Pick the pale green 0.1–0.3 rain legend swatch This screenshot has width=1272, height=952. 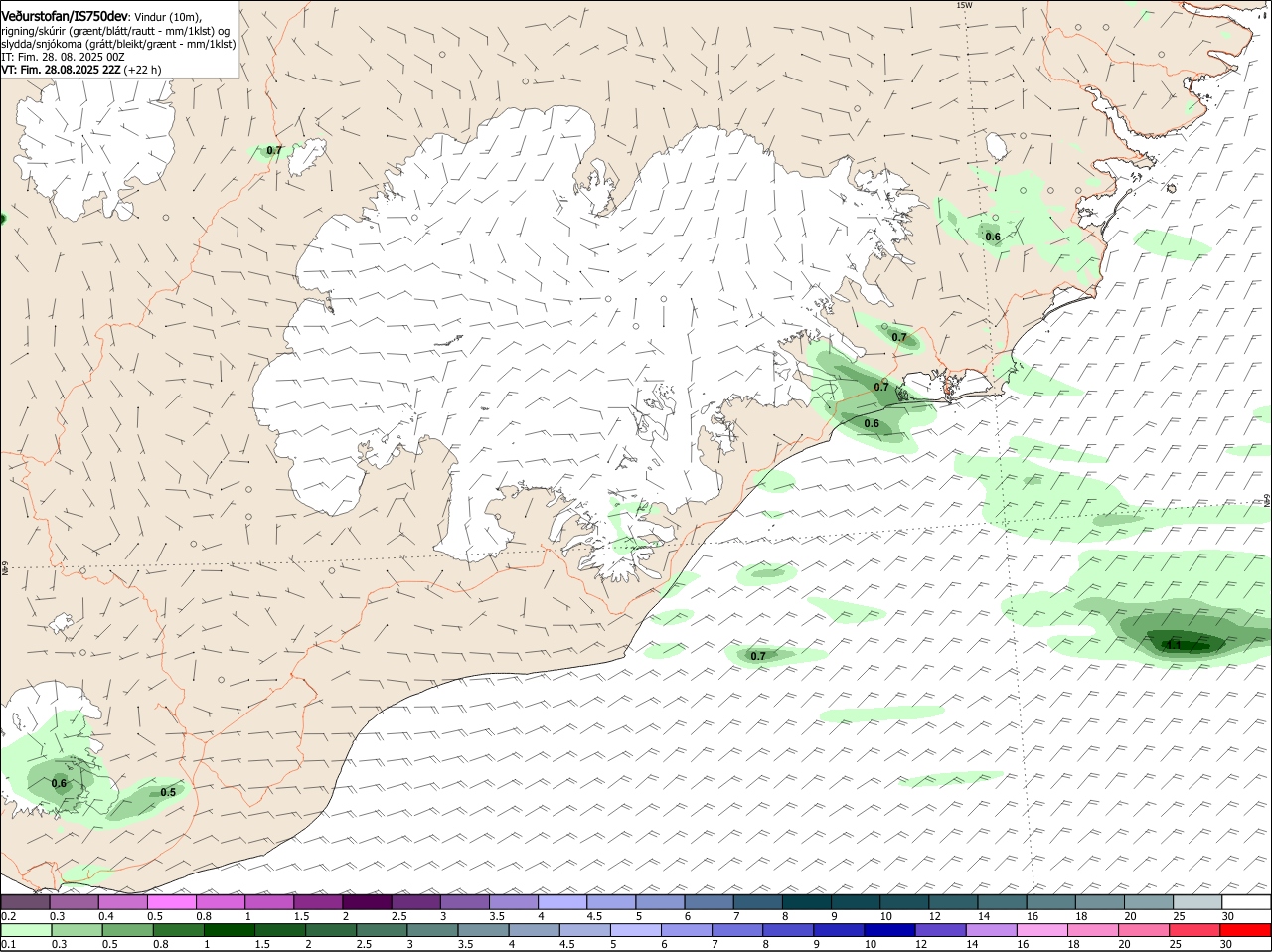point(26,931)
